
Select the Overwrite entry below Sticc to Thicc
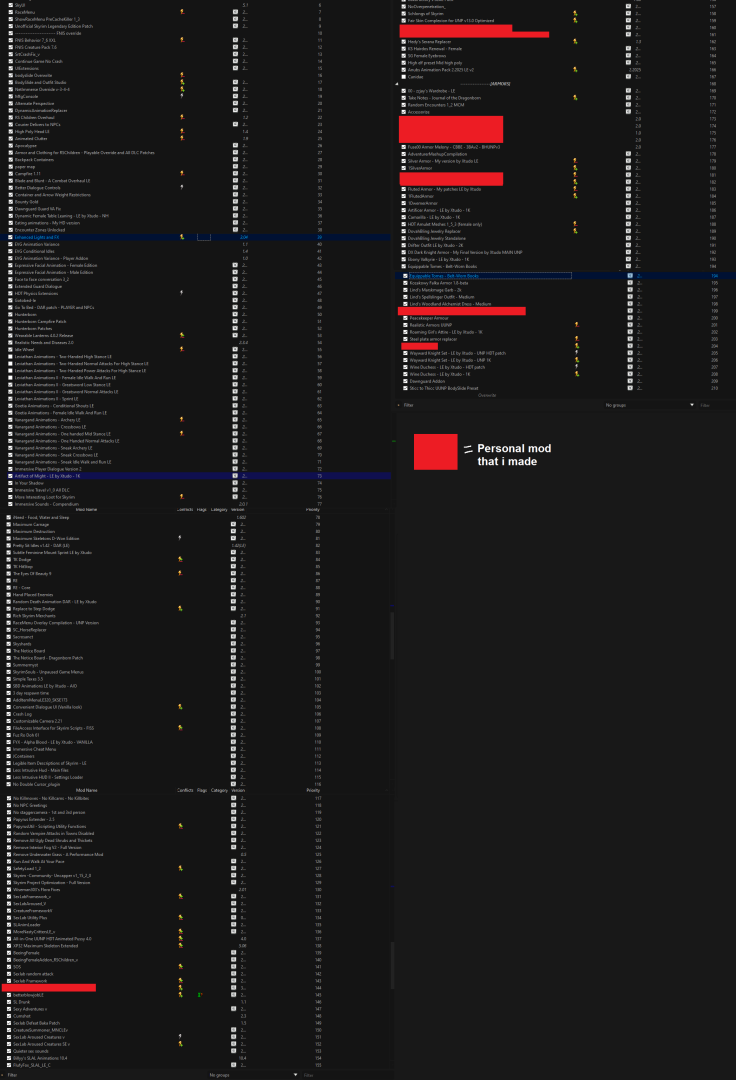pyautogui.click(x=487, y=395)
